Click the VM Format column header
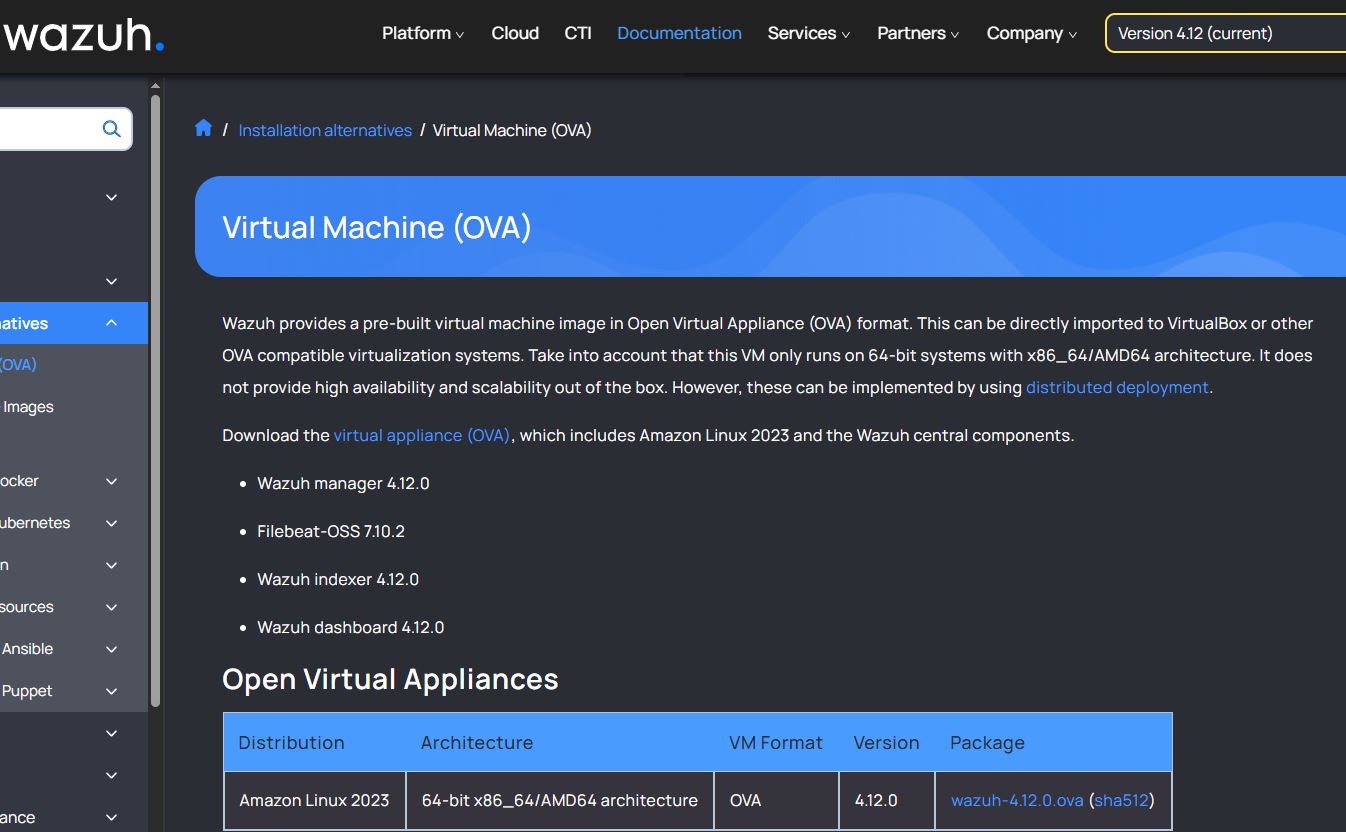The image size is (1346, 832). [x=776, y=742]
